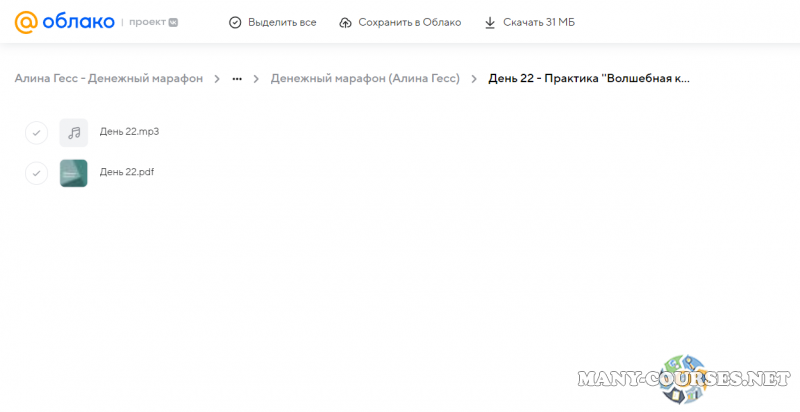The width and height of the screenshot is (800, 412).
Task: Click chevron after 'Алина Гесс - Денежный марафон'
Action: pyautogui.click(x=216, y=78)
